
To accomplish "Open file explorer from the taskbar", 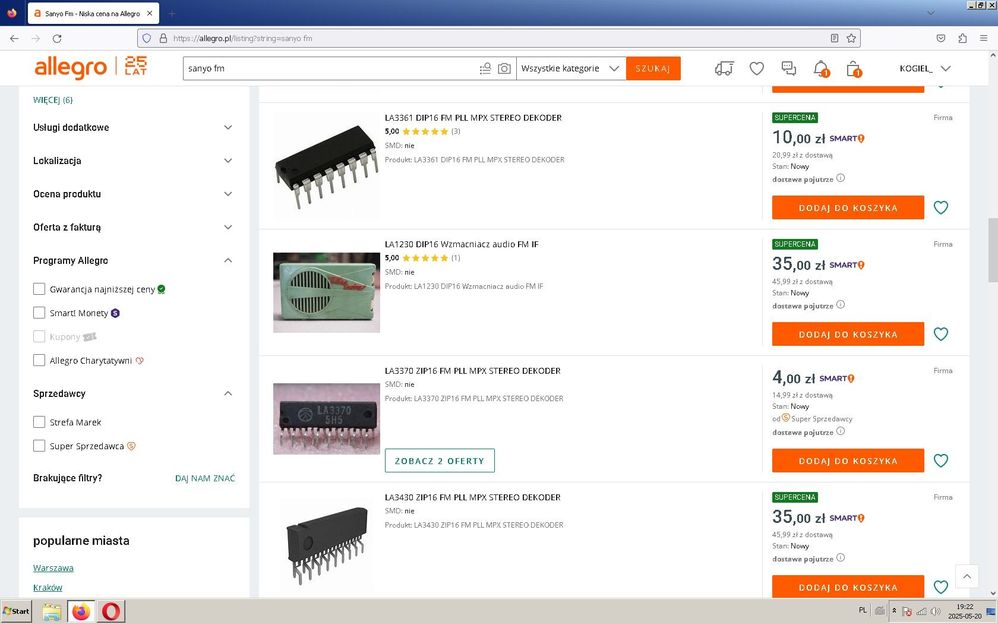I will pos(52,612).
